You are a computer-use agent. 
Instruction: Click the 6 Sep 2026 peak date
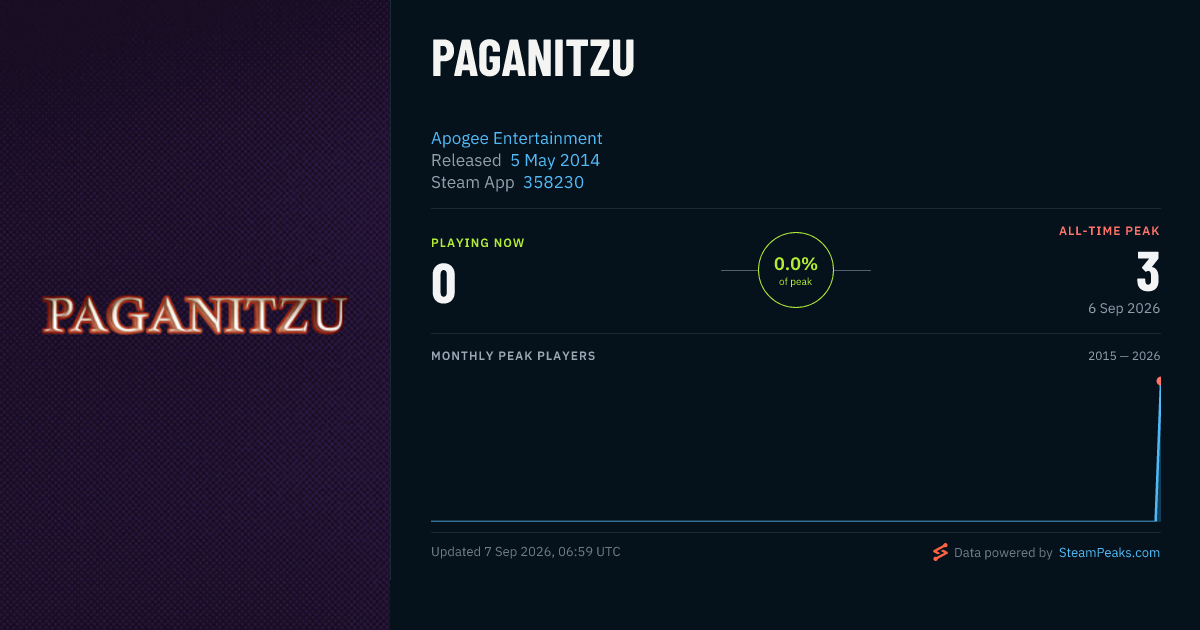pos(1124,309)
